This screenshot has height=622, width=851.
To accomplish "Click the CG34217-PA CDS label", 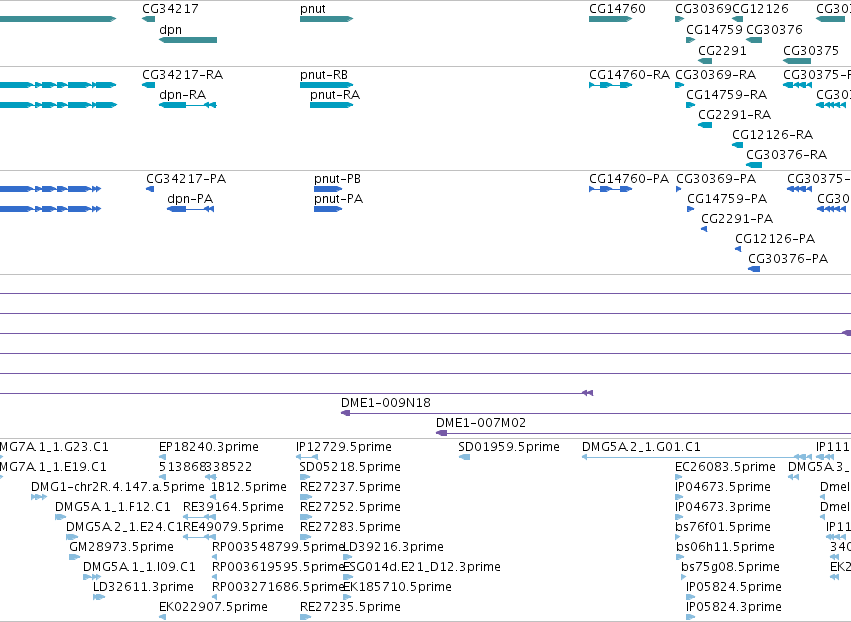I will pos(186,179).
